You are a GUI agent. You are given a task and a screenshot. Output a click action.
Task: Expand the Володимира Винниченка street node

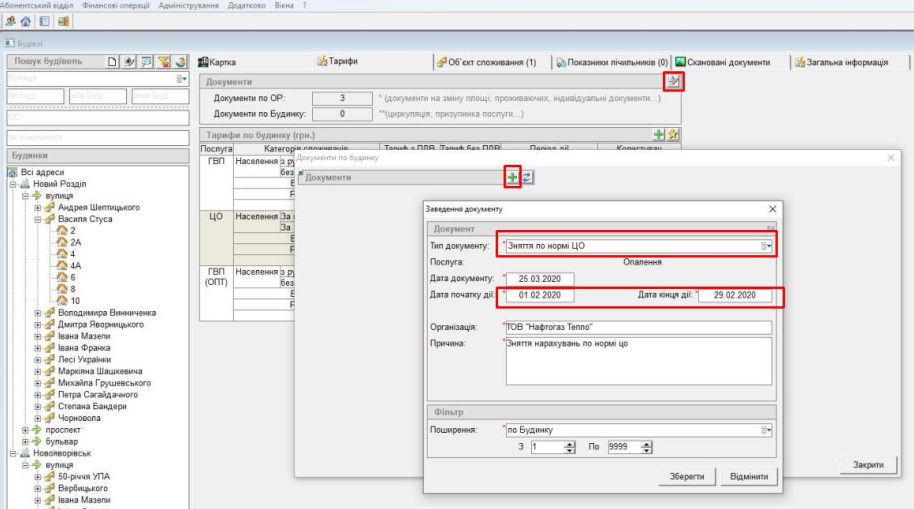(38, 313)
